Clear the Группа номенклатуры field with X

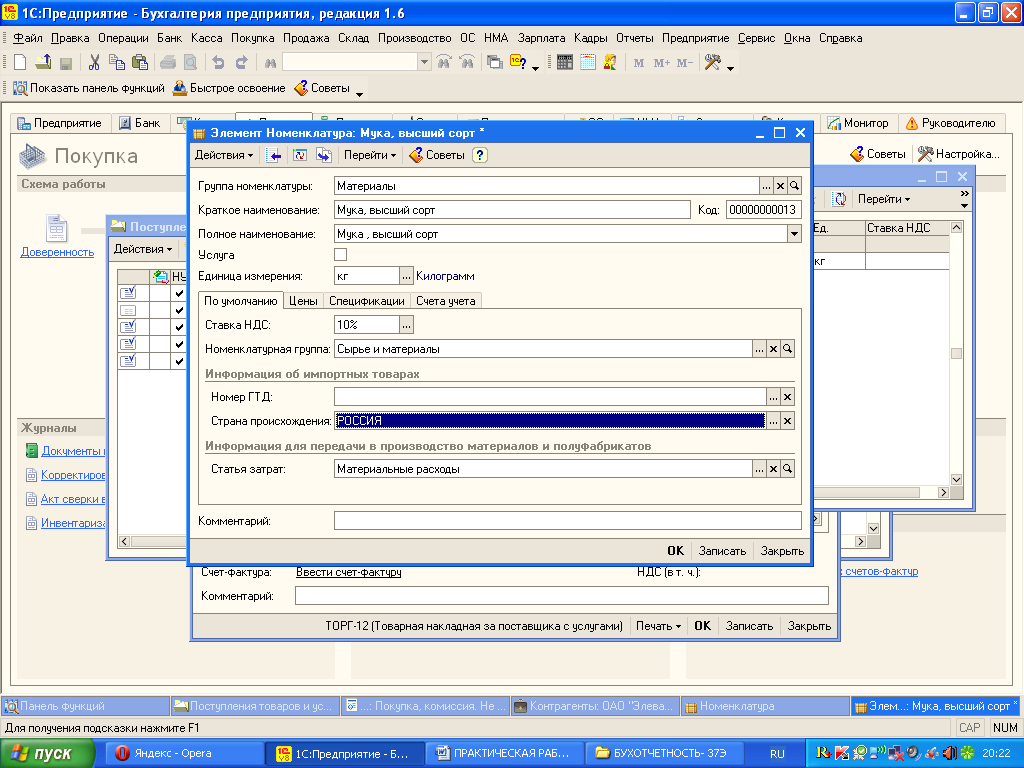coord(780,186)
